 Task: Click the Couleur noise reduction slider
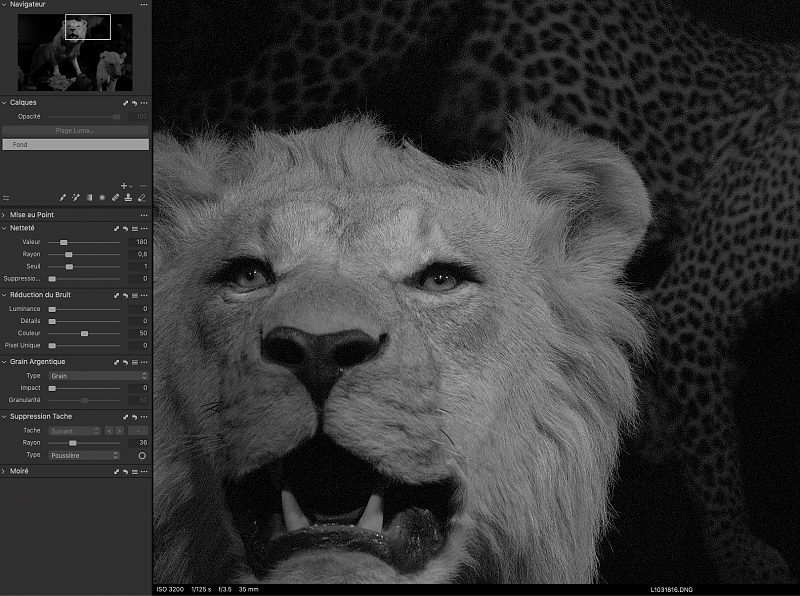click(x=84, y=333)
